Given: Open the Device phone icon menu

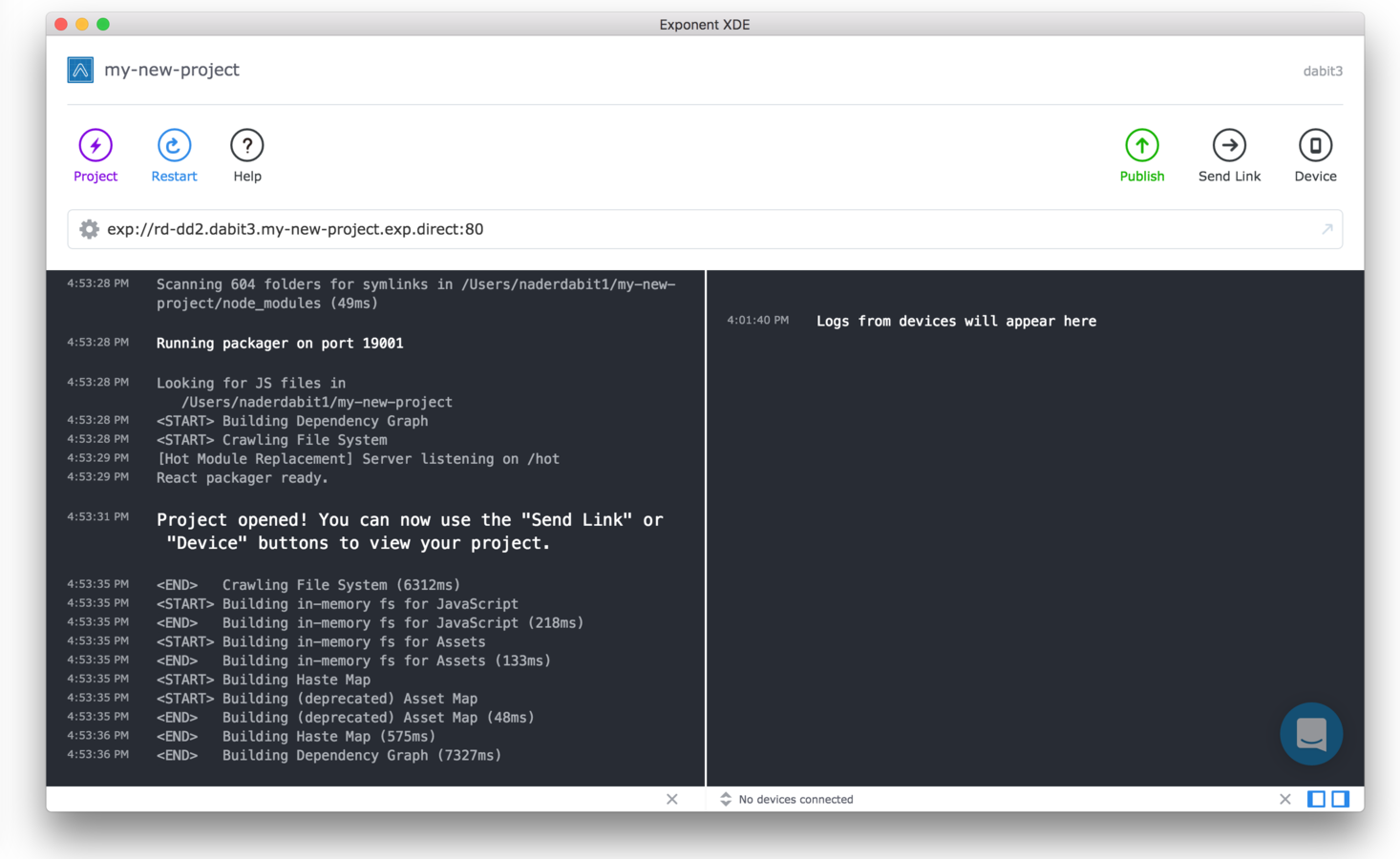Looking at the screenshot, I should 1315,146.
